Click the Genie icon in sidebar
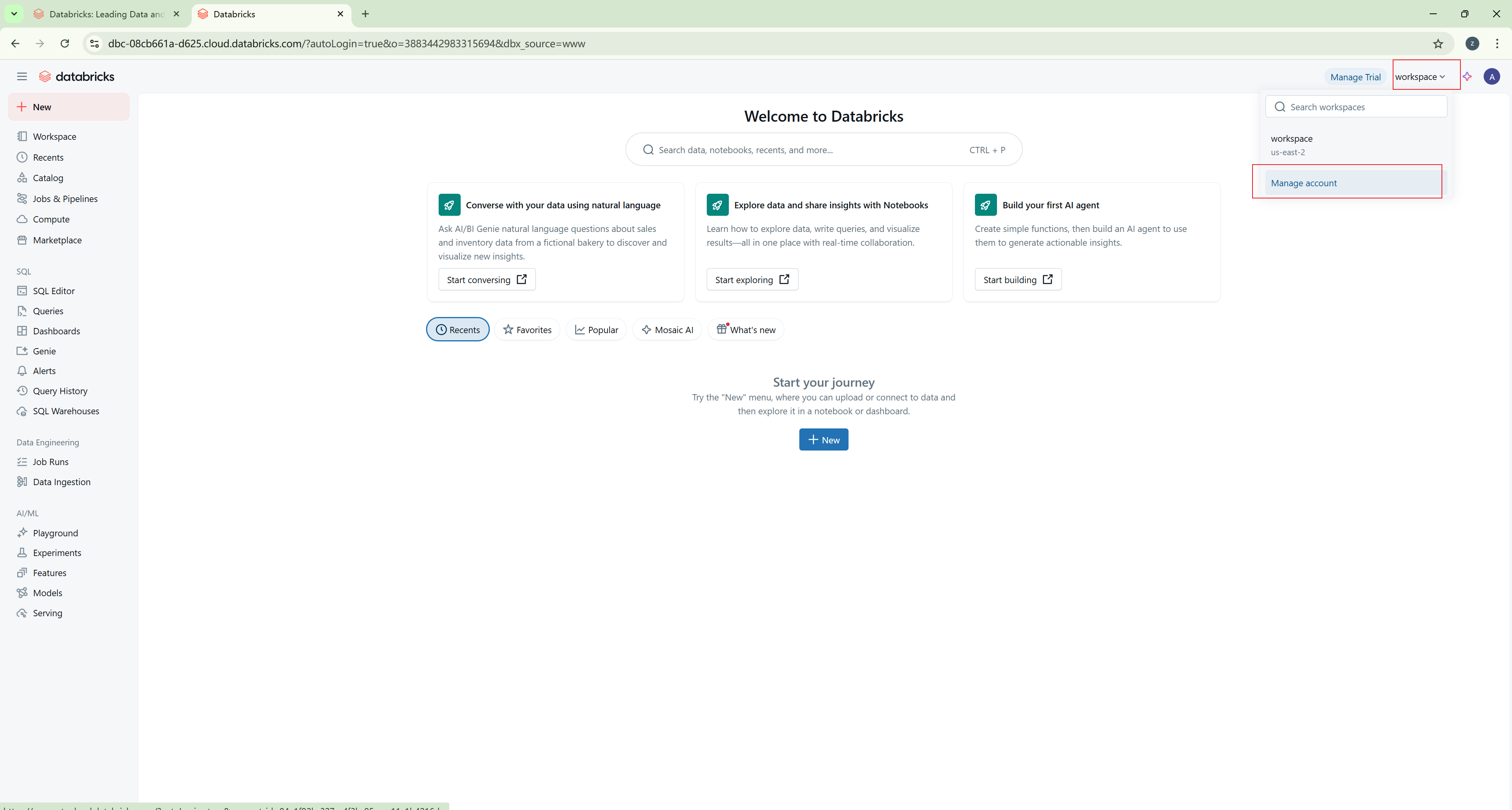Screen dimensions: 1512x810 (x=22, y=351)
